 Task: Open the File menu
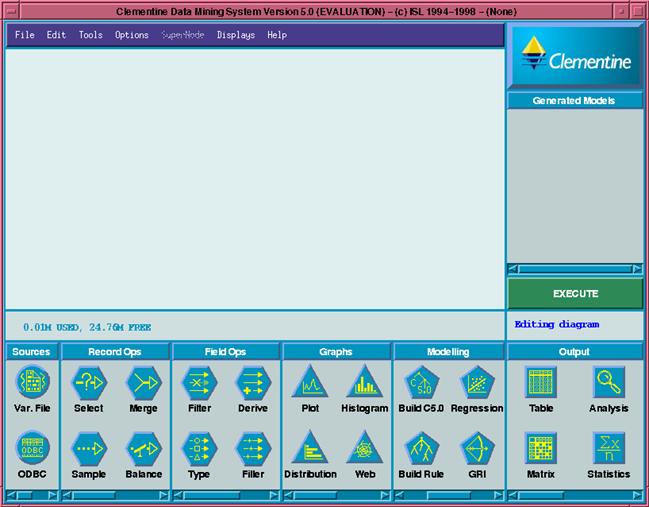[24, 35]
